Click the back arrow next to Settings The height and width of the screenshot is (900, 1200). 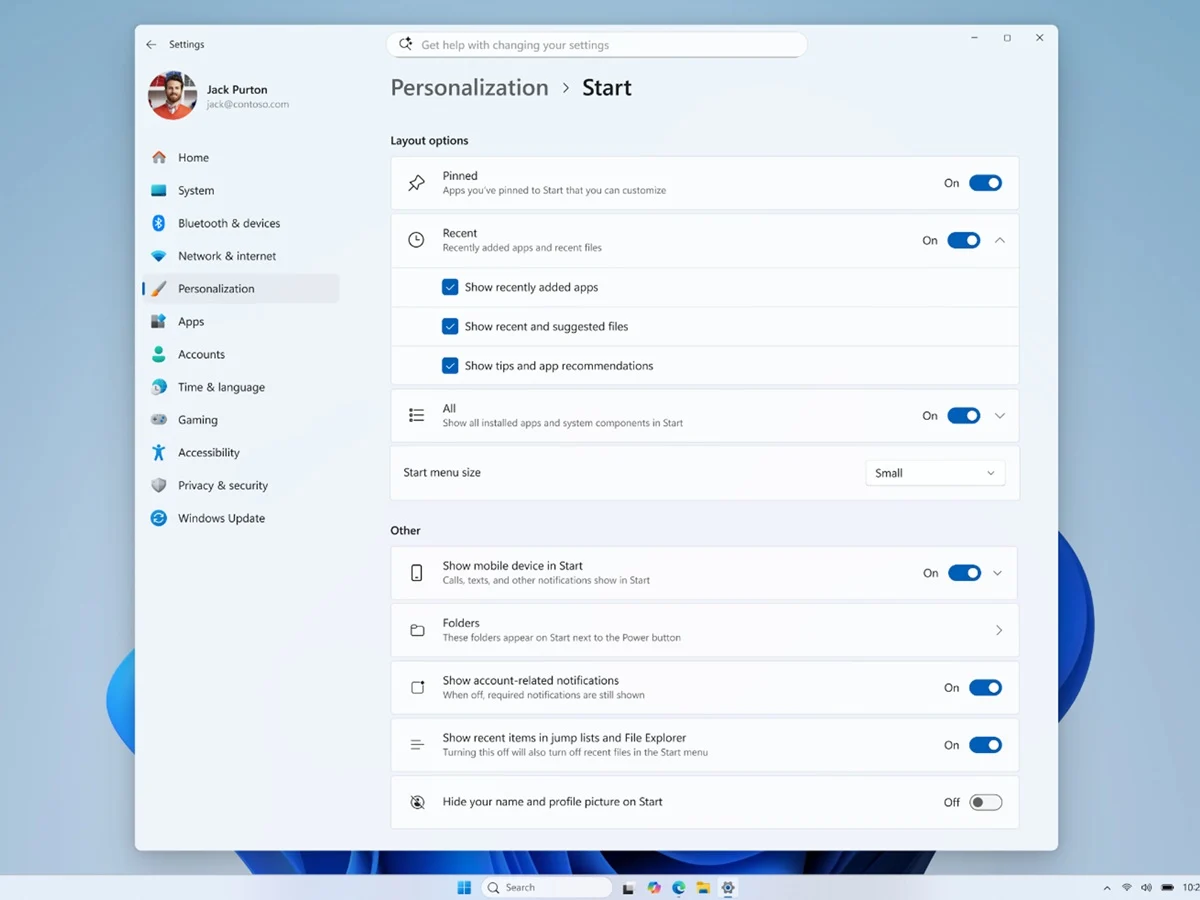(x=151, y=45)
